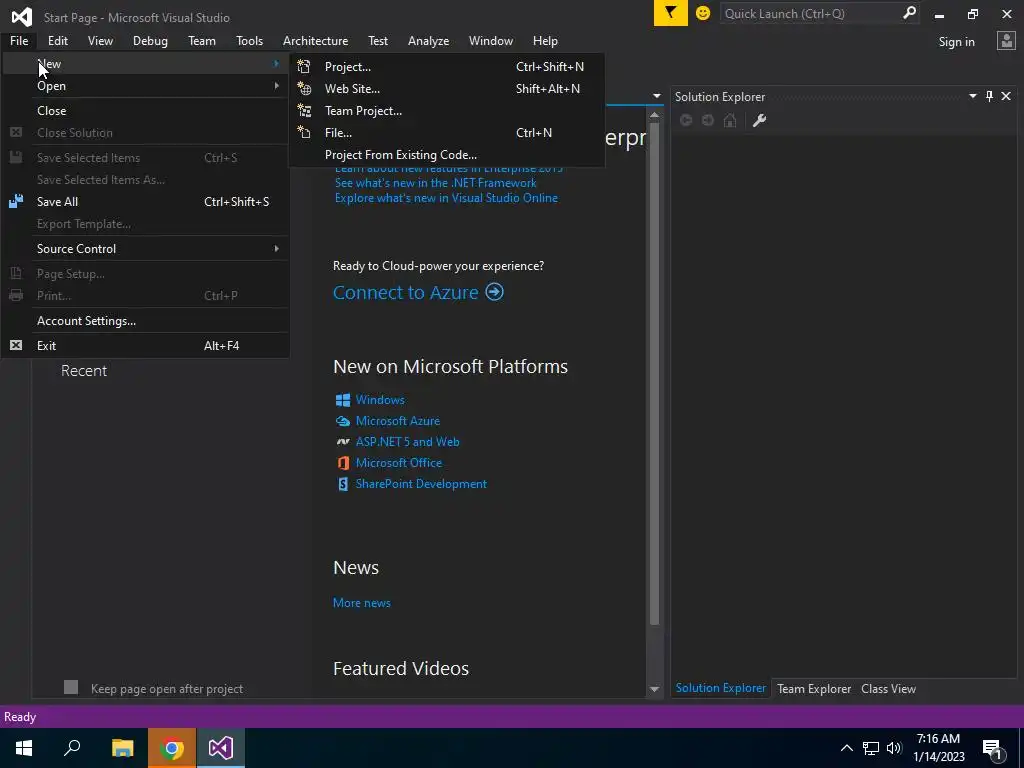The image size is (1024, 768).
Task: Choose Team Project... from the New submenu
Action: click(446, 111)
